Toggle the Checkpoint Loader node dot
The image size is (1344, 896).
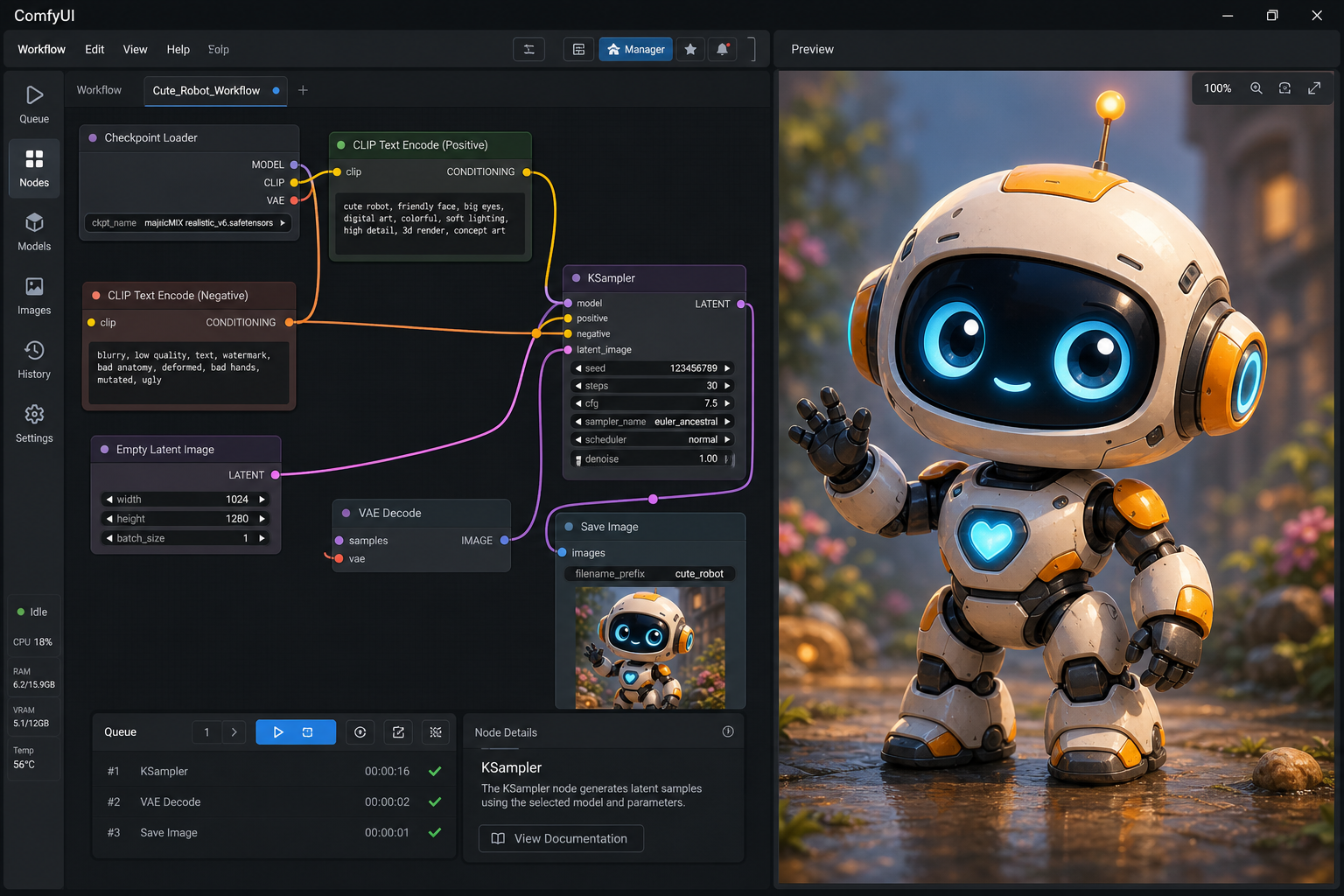(x=93, y=137)
